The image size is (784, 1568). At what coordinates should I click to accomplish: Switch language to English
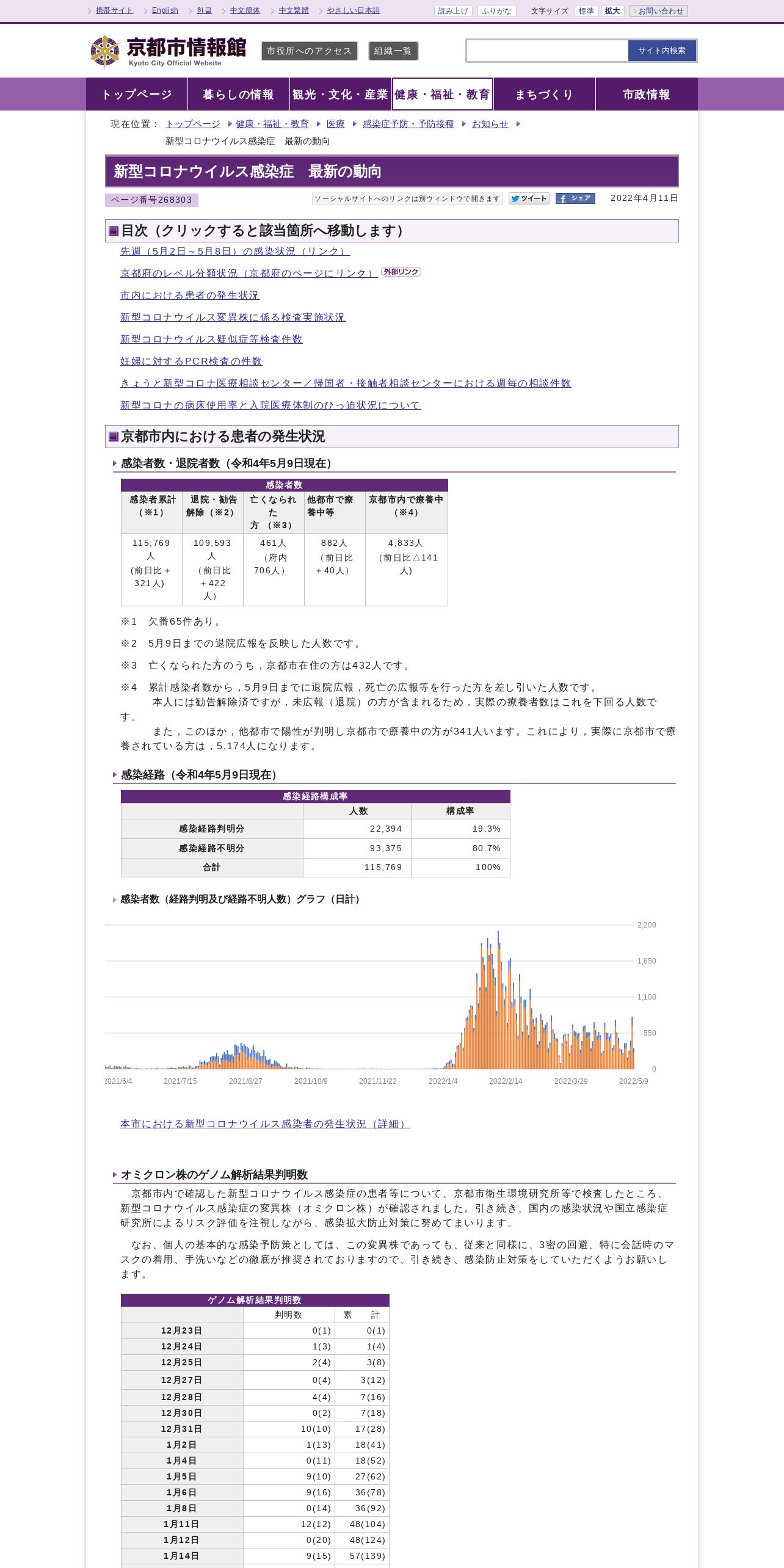point(165,10)
